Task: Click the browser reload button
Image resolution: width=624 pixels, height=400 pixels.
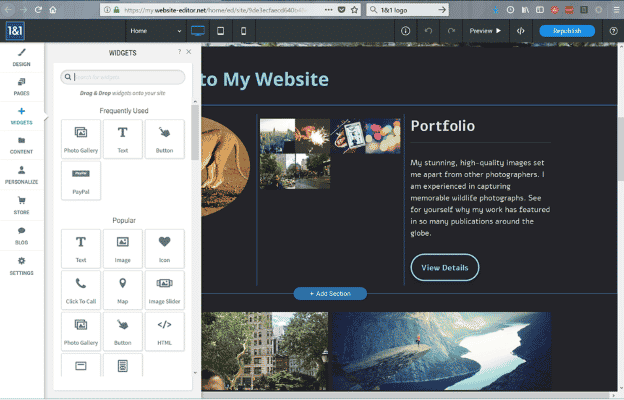Action: (38, 10)
